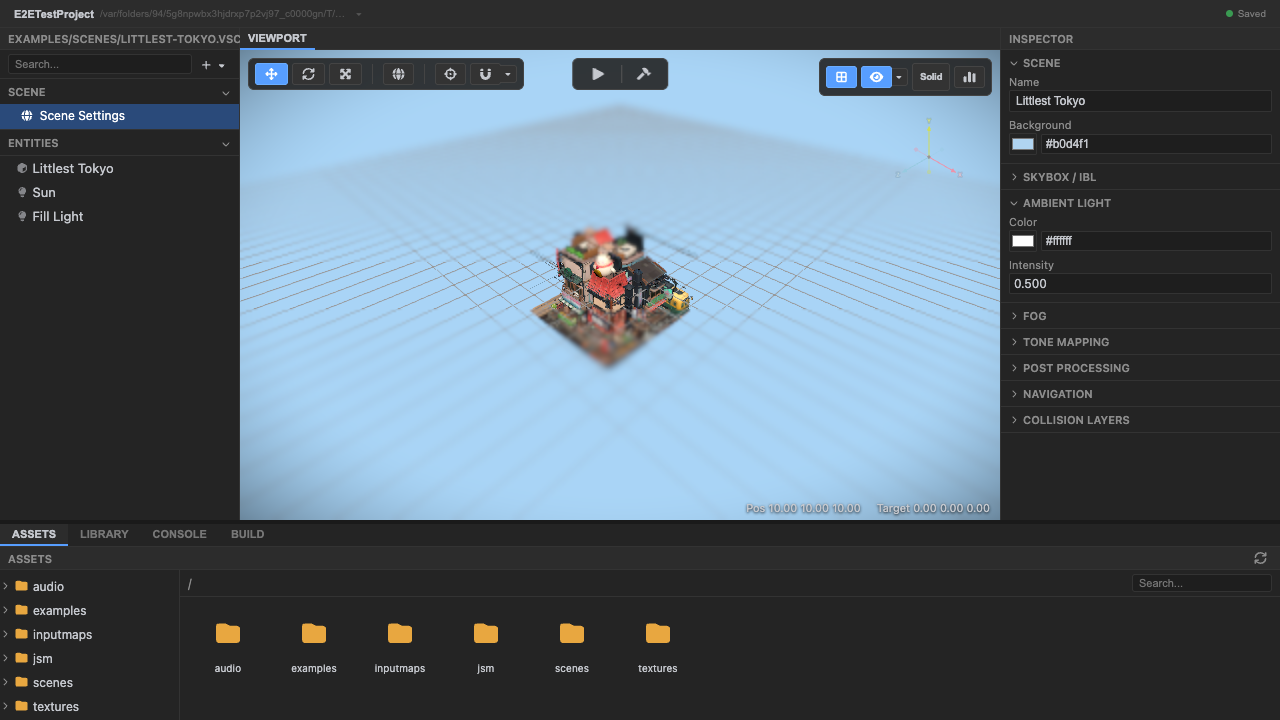Open the visibility options dropdown arrow
The height and width of the screenshot is (720, 1280).
[899, 77]
